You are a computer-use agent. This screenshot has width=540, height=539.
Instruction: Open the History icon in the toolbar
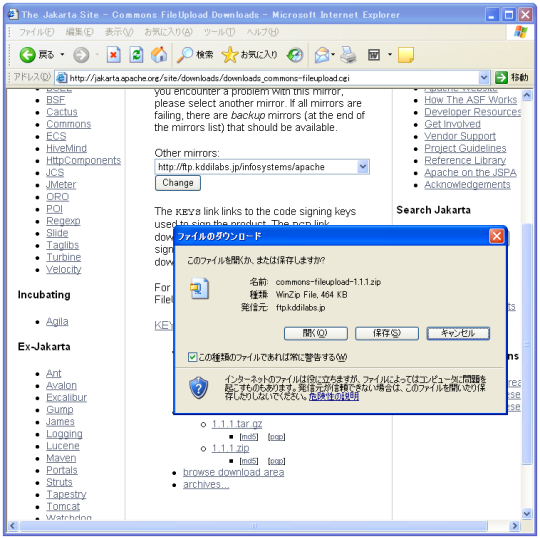pyautogui.click(x=295, y=55)
